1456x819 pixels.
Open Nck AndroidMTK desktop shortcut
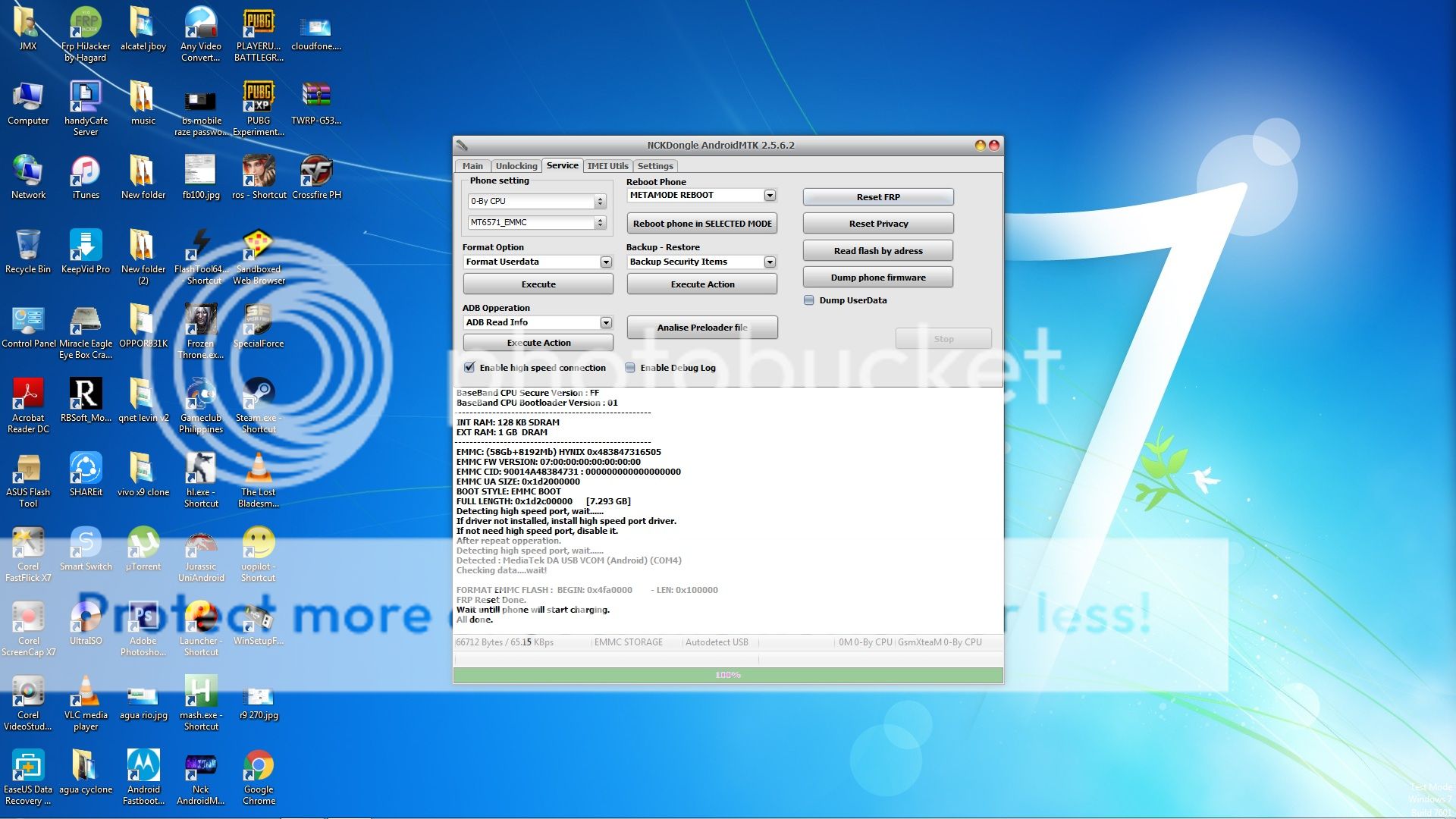click(201, 767)
